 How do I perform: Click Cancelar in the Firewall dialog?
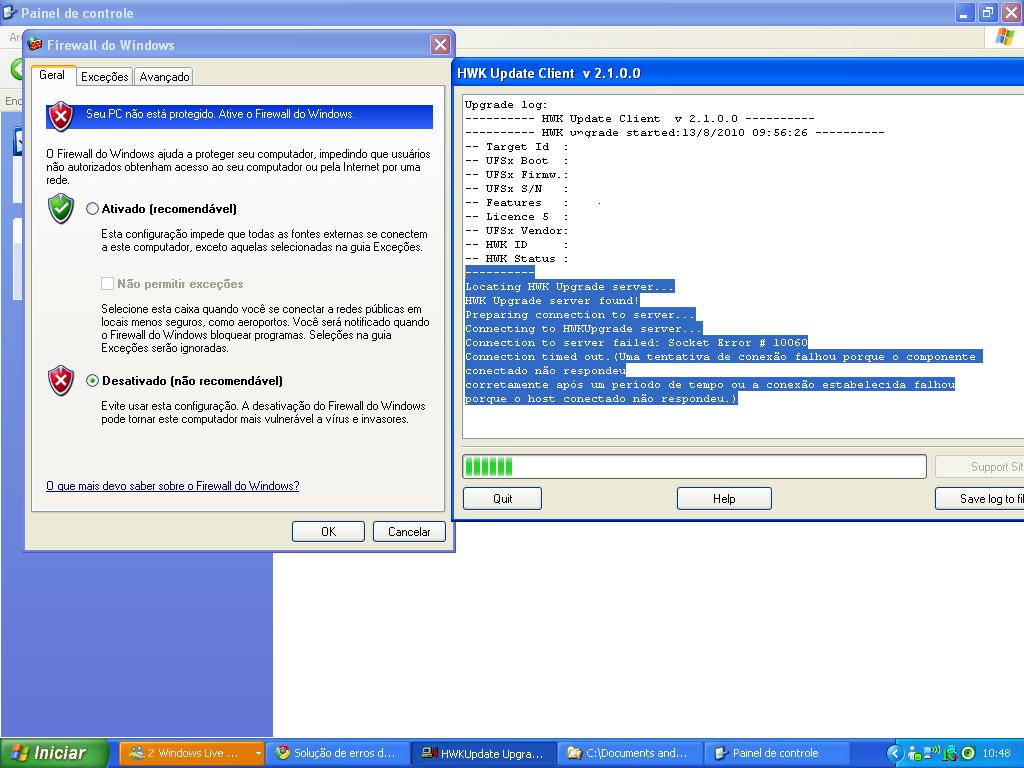pyautogui.click(x=409, y=532)
